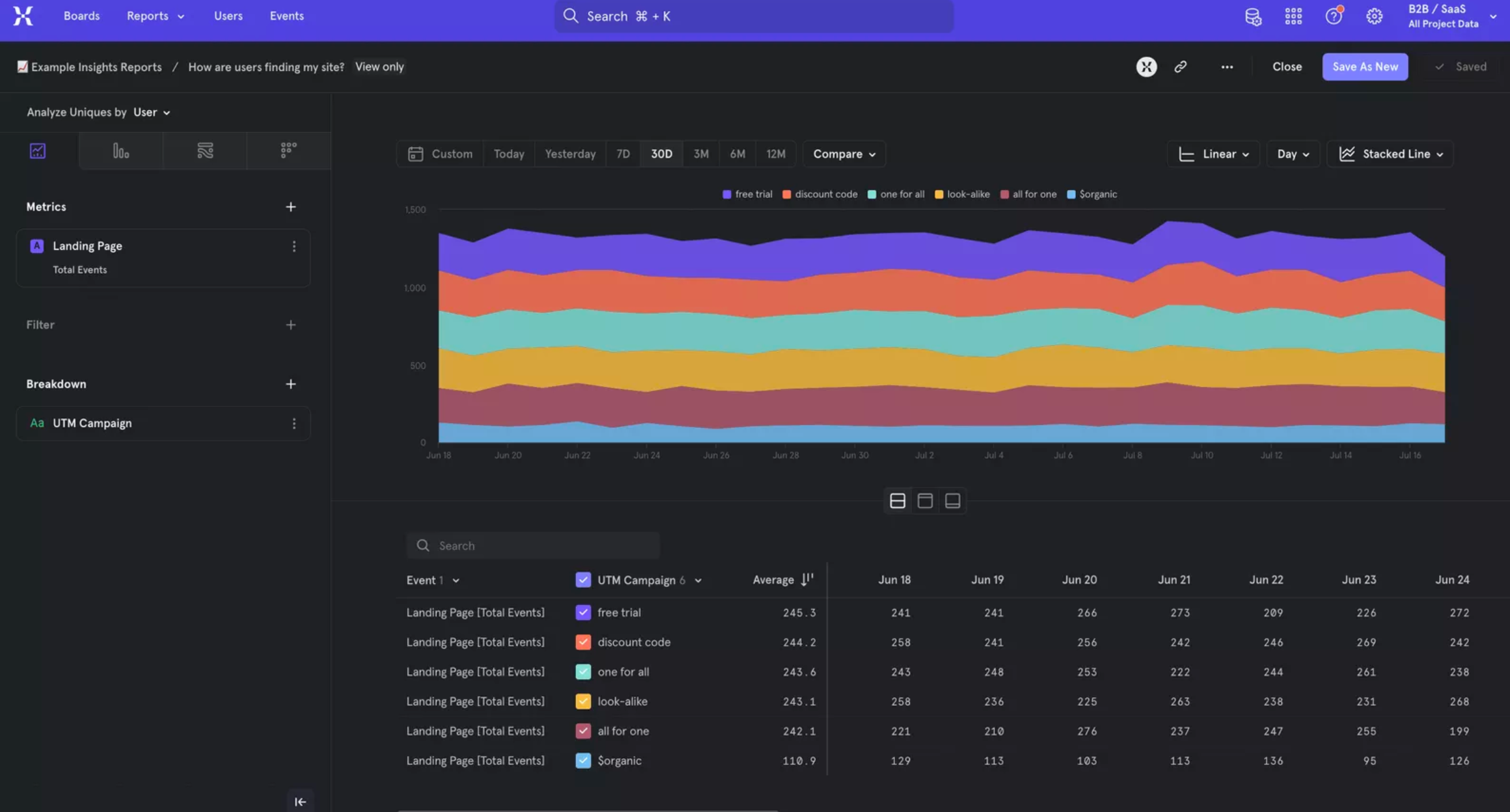The width and height of the screenshot is (1510, 812).
Task: Expand the Compare dropdown
Action: point(844,154)
